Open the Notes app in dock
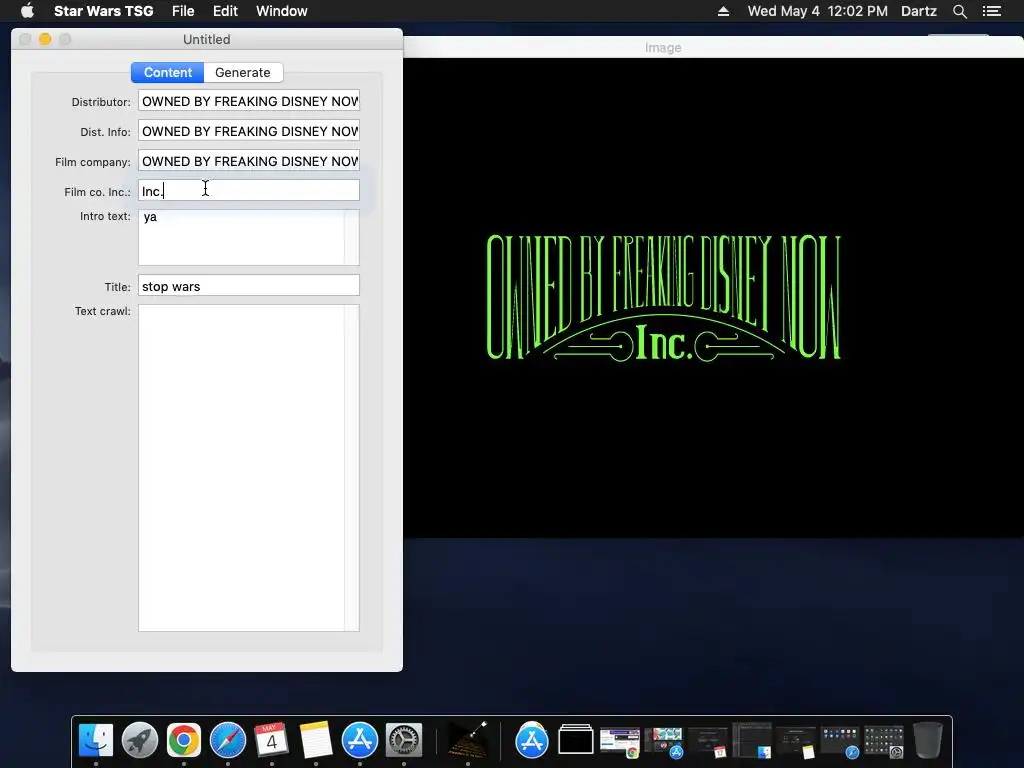 coord(316,741)
